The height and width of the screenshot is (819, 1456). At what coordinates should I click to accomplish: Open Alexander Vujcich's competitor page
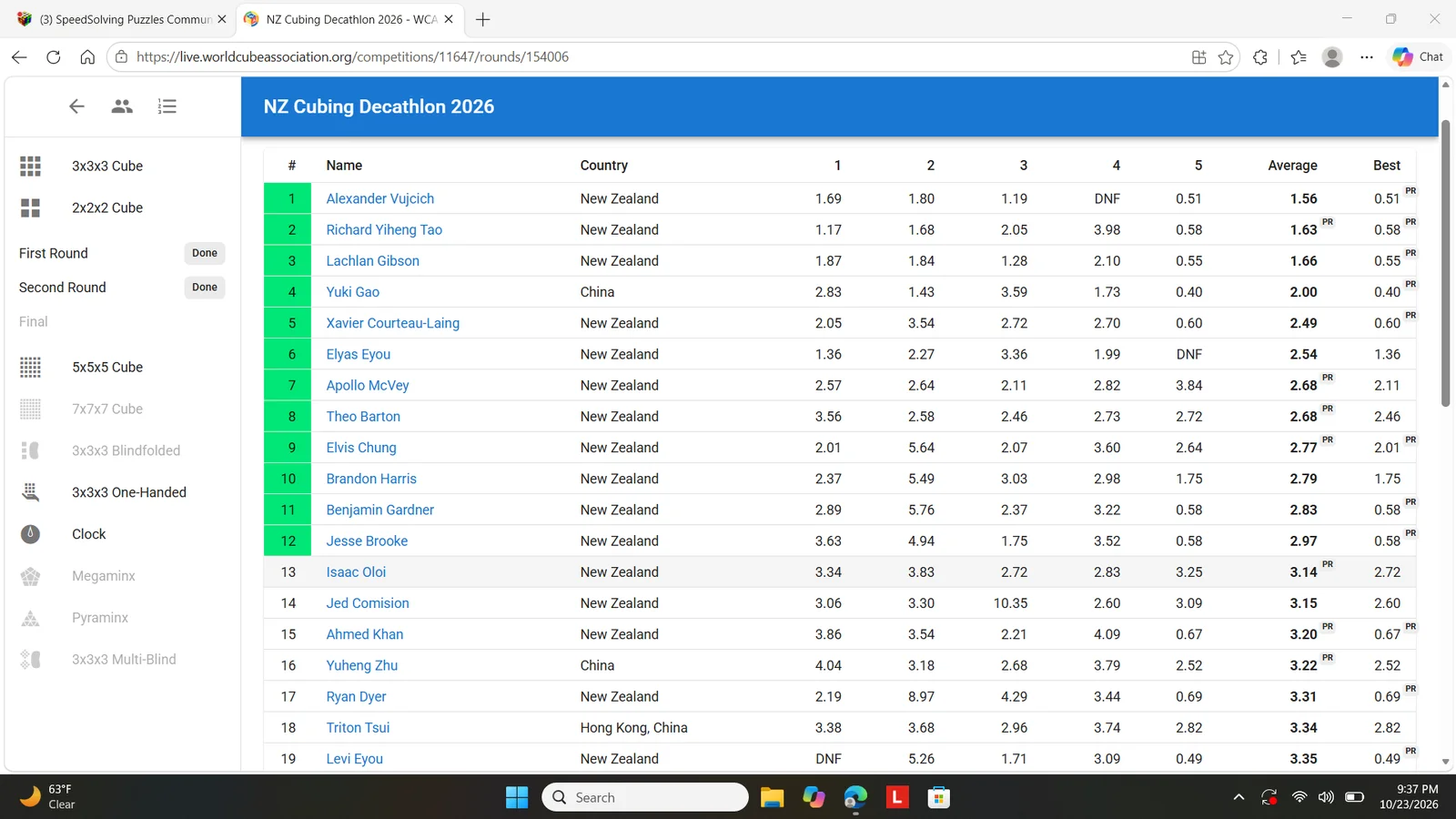pos(380,198)
